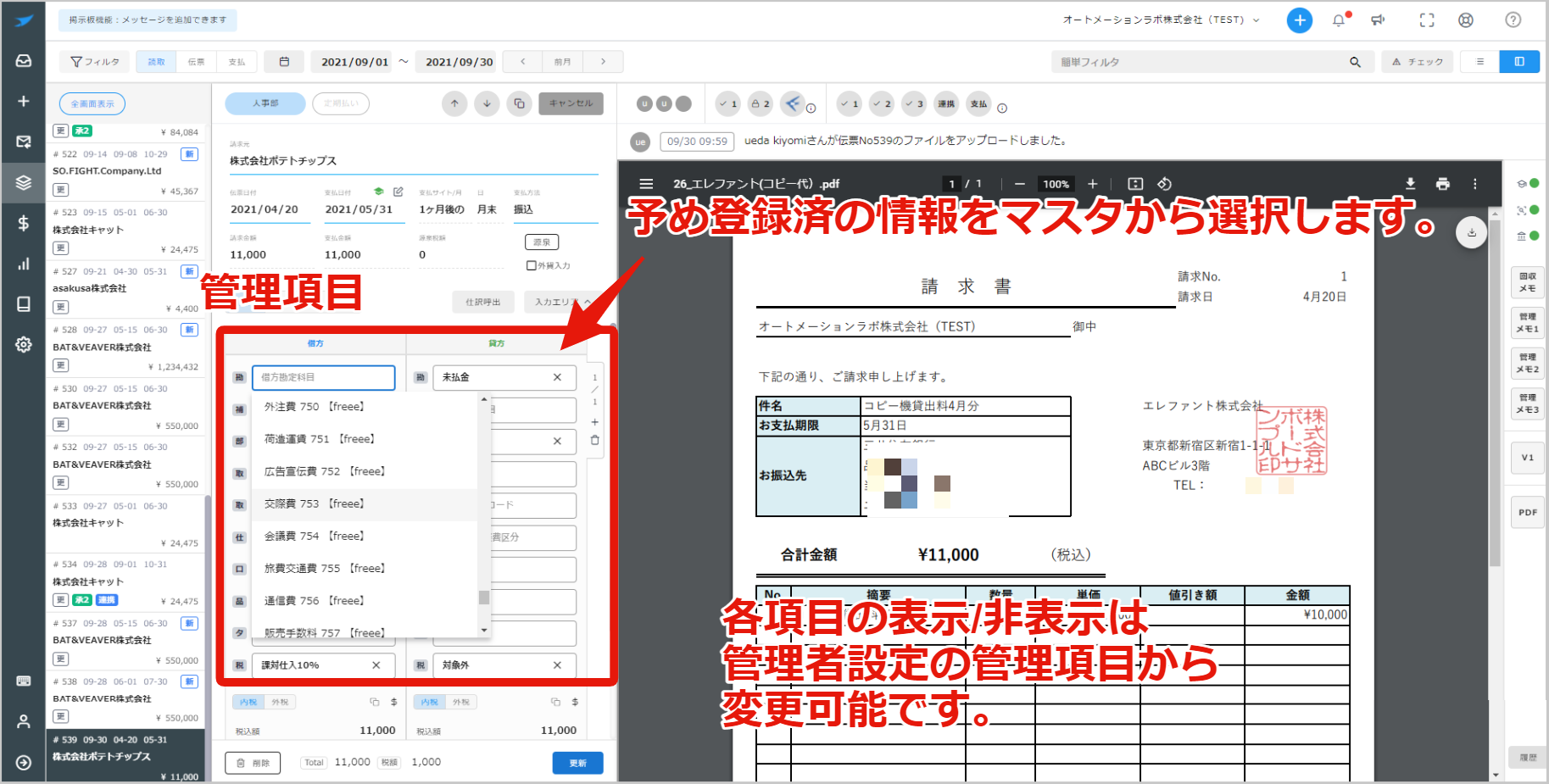
Task: Click the plus icon in left sidebar
Action: tap(24, 101)
